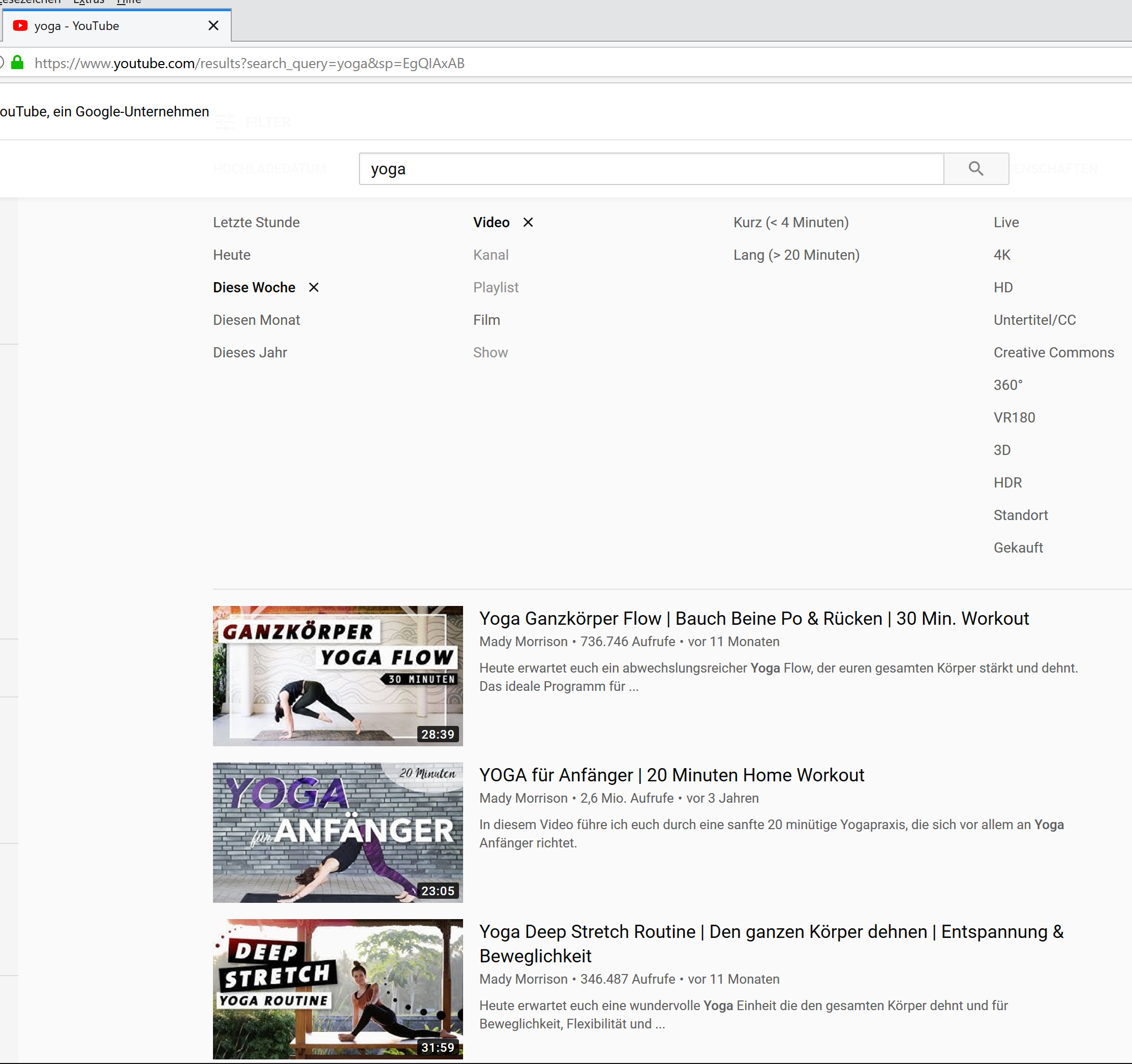This screenshot has height=1064, width=1132.
Task: Switch to the yoga - YouTube tab
Action: pos(77,25)
